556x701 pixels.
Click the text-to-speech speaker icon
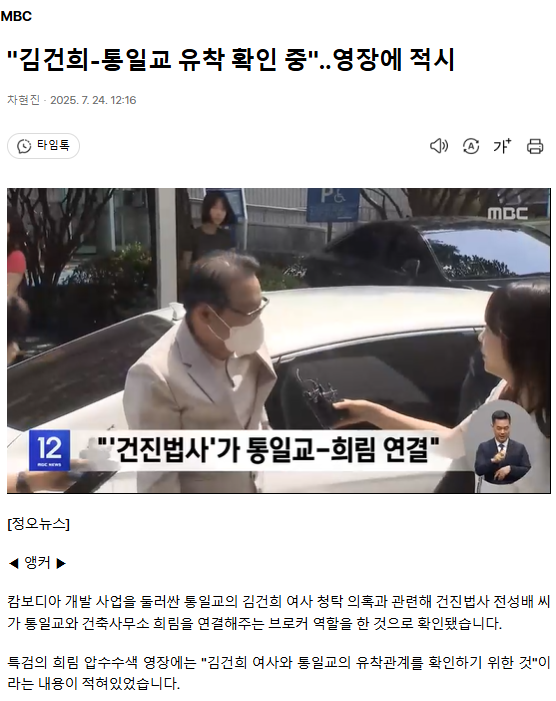(x=438, y=146)
